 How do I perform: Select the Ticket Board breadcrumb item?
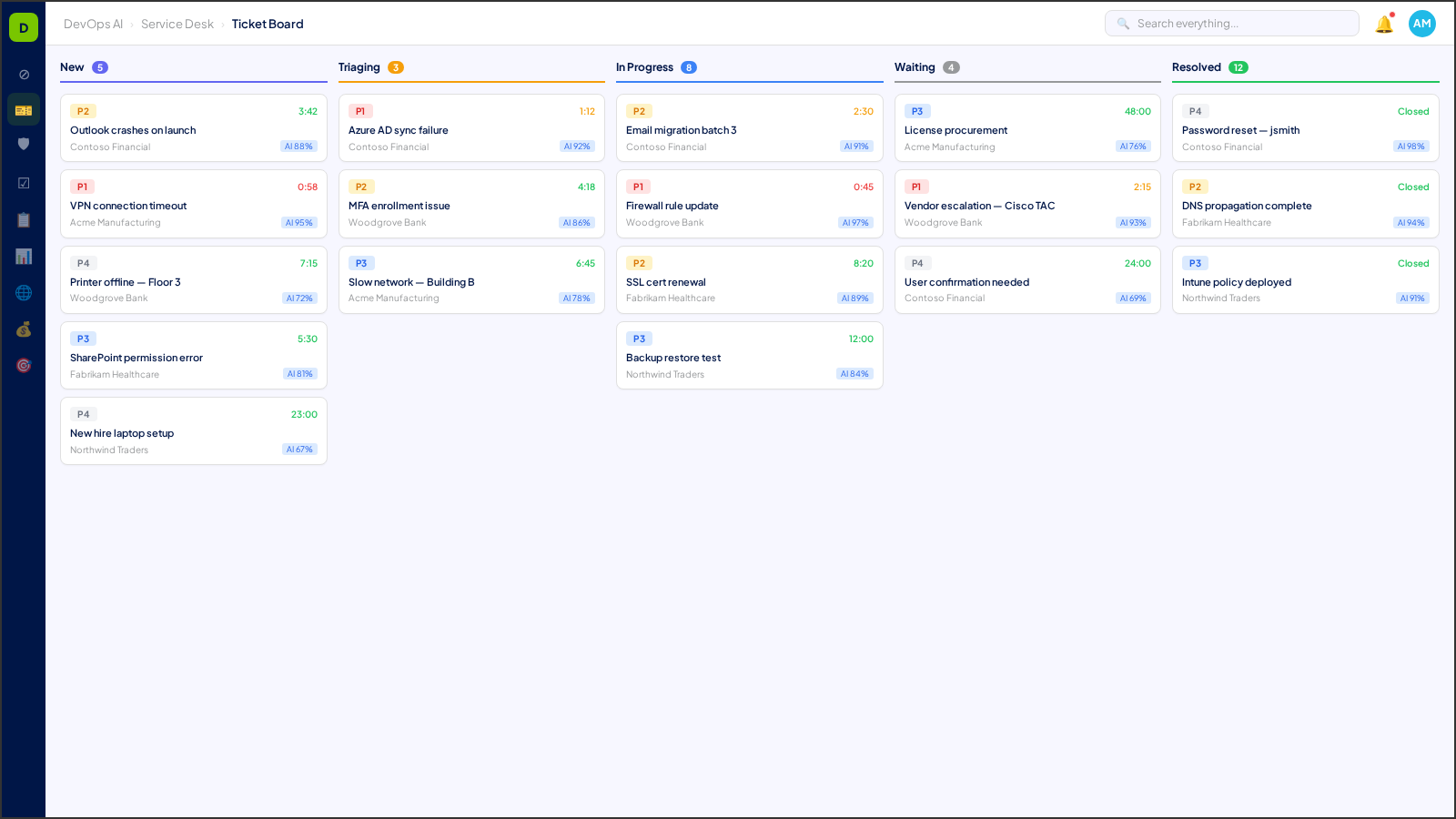click(268, 24)
